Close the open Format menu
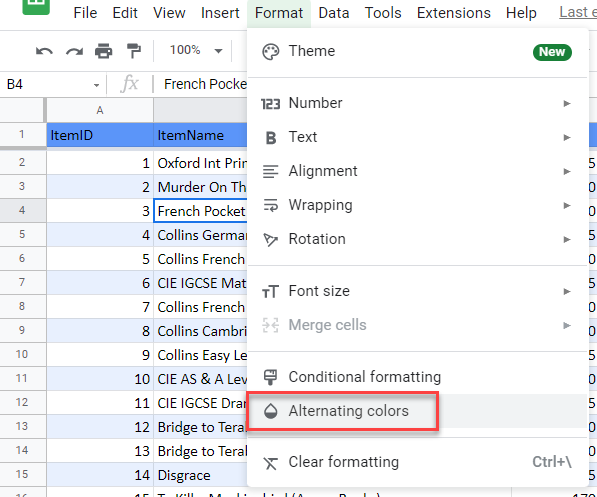The image size is (597, 497). tap(279, 13)
